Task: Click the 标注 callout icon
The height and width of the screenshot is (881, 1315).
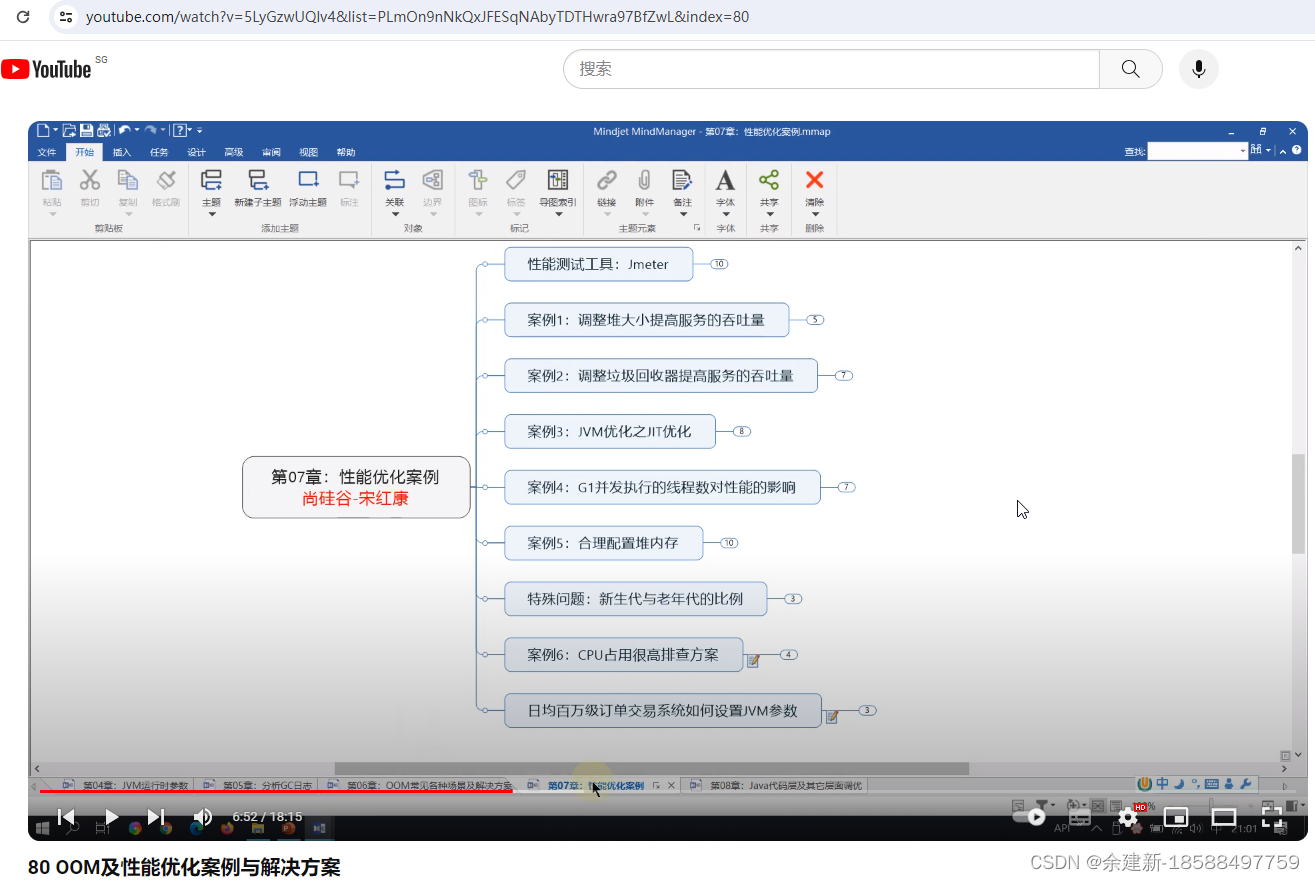Action: (x=349, y=180)
